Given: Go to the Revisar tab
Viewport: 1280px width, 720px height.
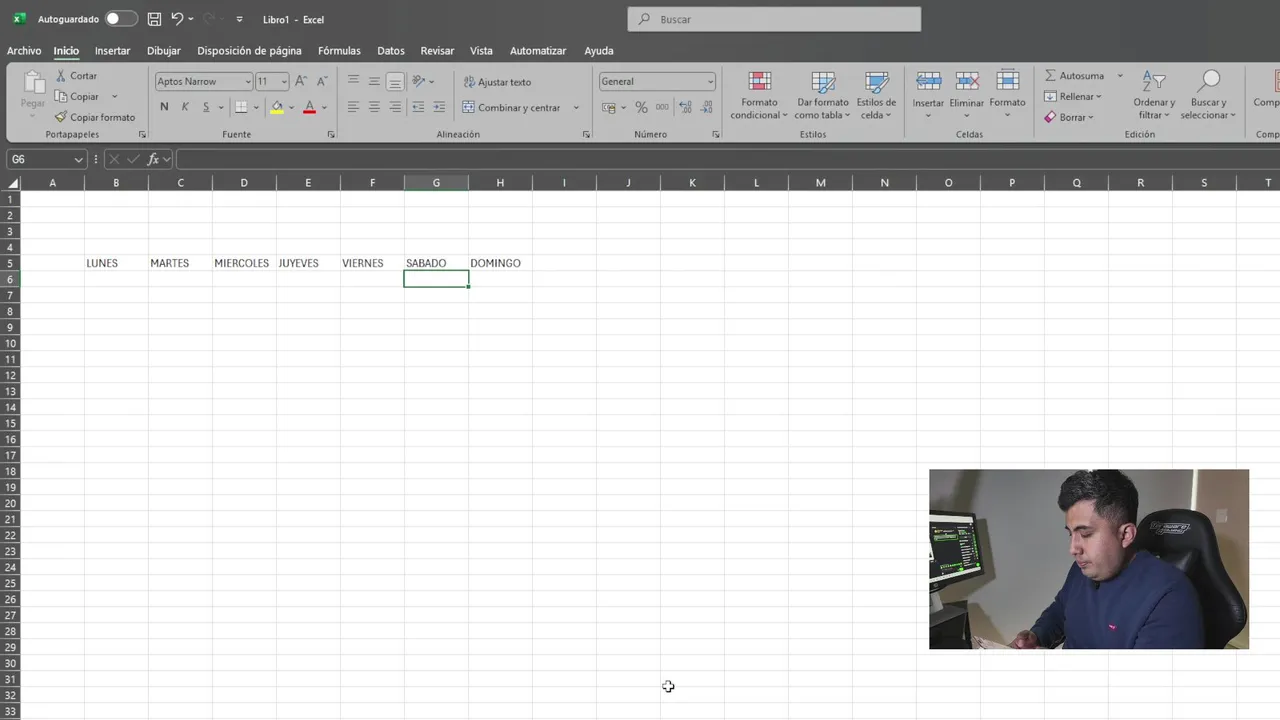Looking at the screenshot, I should pyautogui.click(x=437, y=51).
